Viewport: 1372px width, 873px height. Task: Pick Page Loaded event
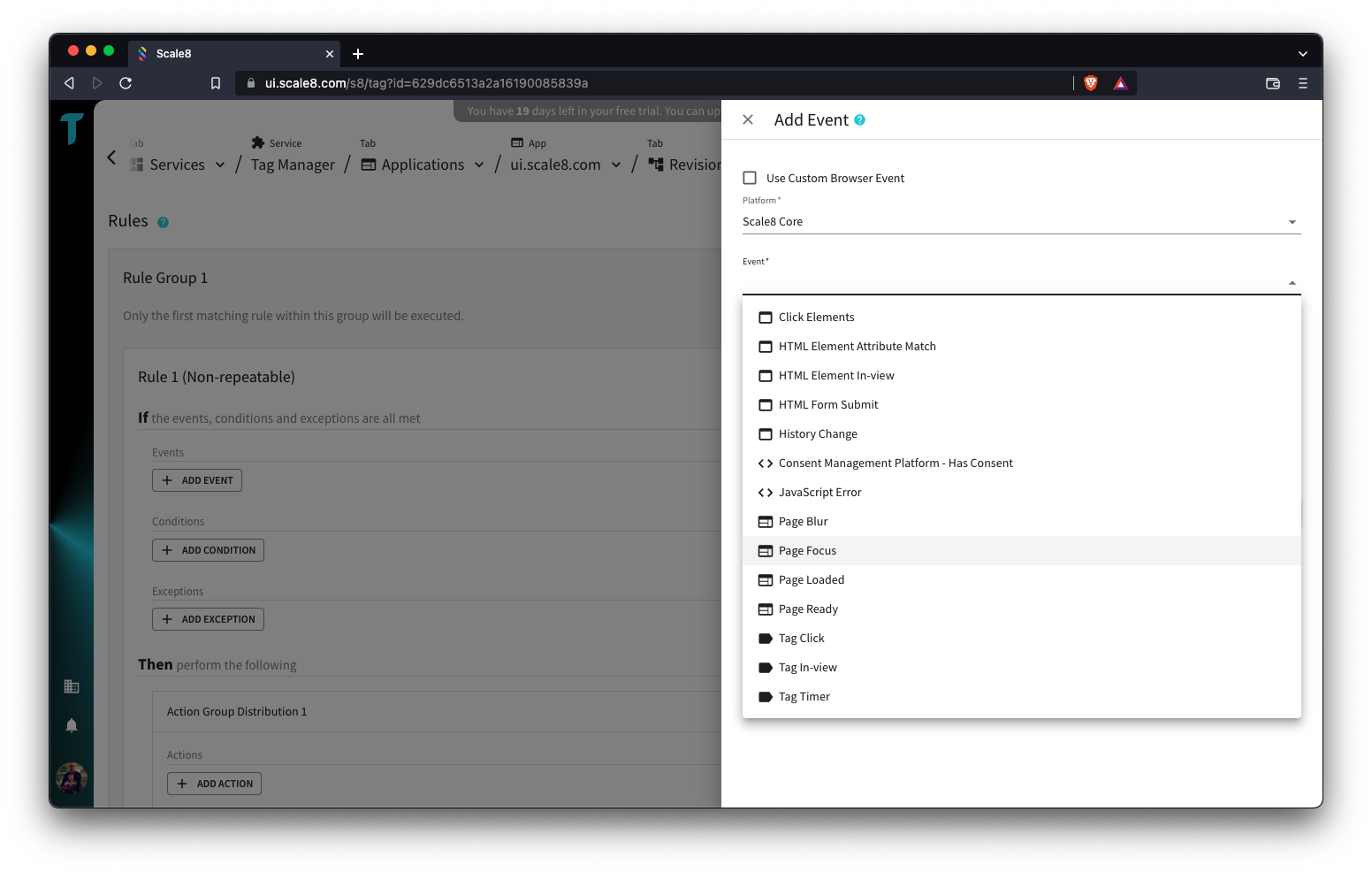1021,580
